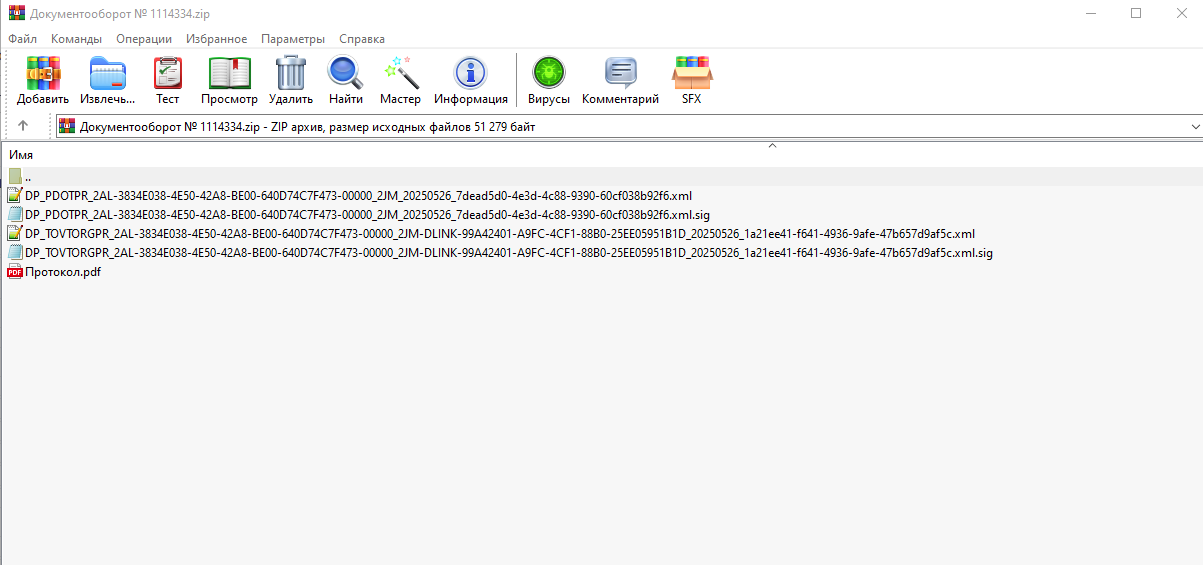
Task: Select the Протокол.pdf PDF icon
Action: pyautogui.click(x=15, y=272)
